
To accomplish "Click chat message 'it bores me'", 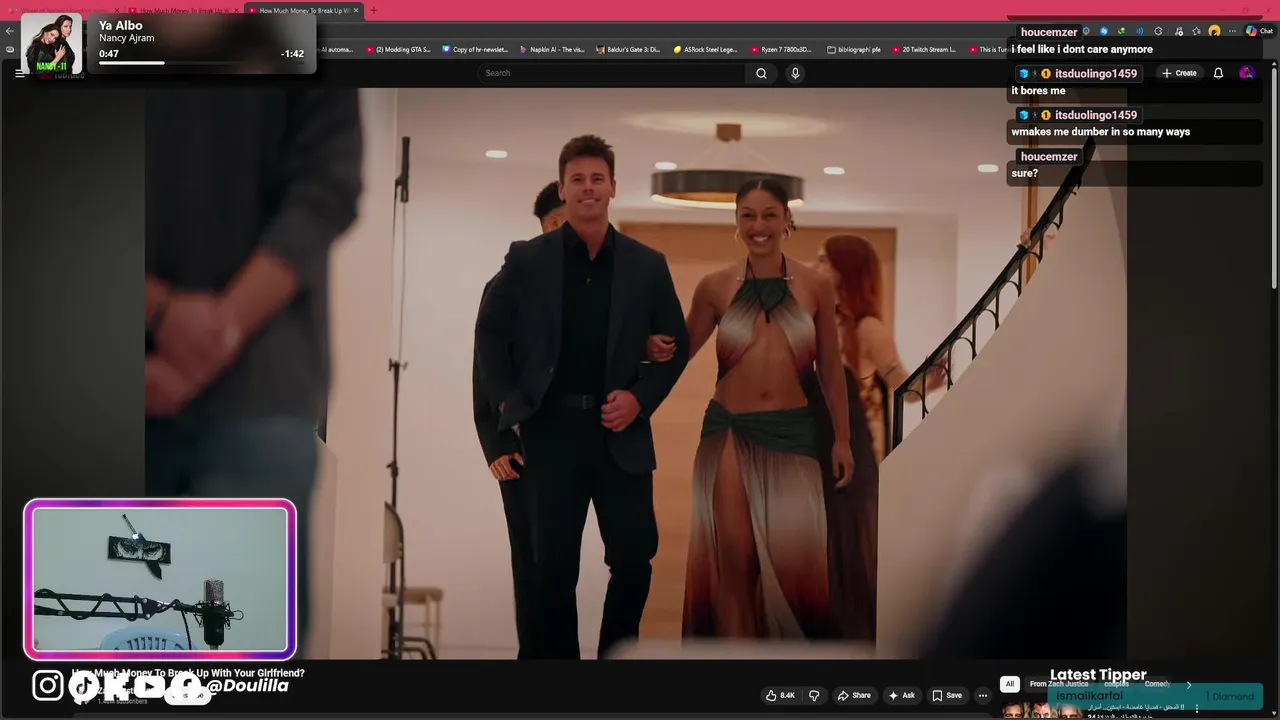I will tap(1038, 90).
